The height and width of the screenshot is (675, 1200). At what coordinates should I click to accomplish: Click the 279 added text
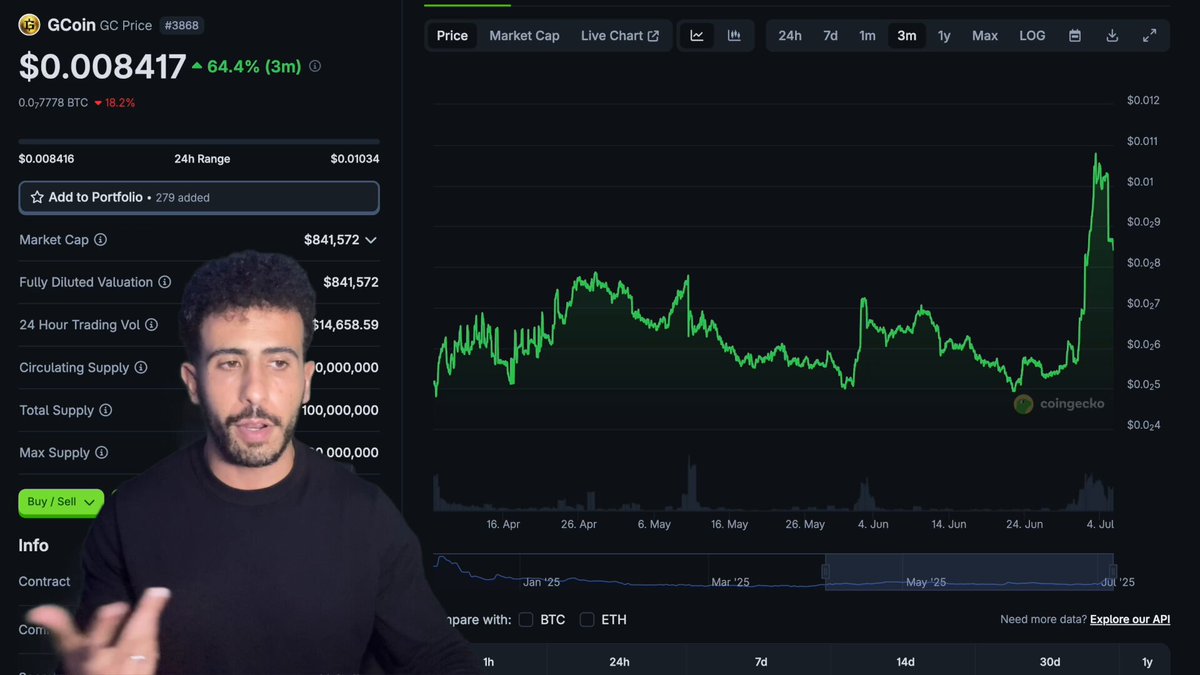pos(182,198)
